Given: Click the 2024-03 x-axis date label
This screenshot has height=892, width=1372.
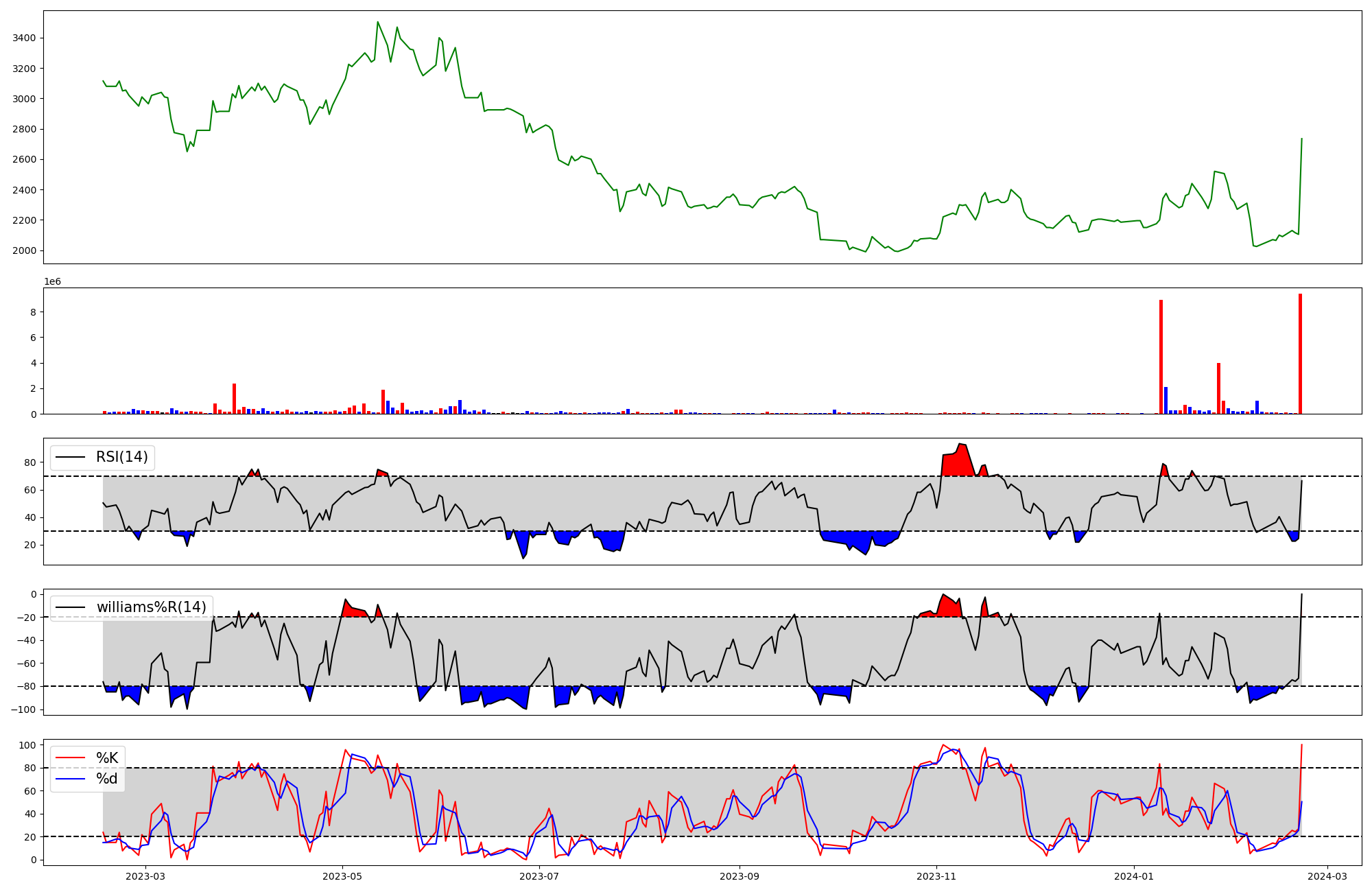Looking at the screenshot, I should pyautogui.click(x=1327, y=876).
